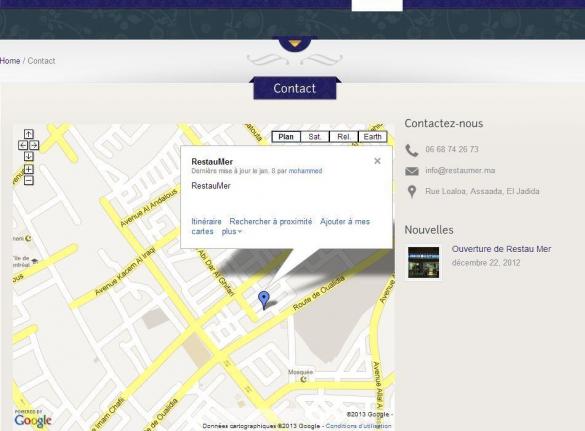Image resolution: width=585 pixels, height=431 pixels.
Task: Click 'Rechercher à proximité' link
Action: [x=270, y=222]
